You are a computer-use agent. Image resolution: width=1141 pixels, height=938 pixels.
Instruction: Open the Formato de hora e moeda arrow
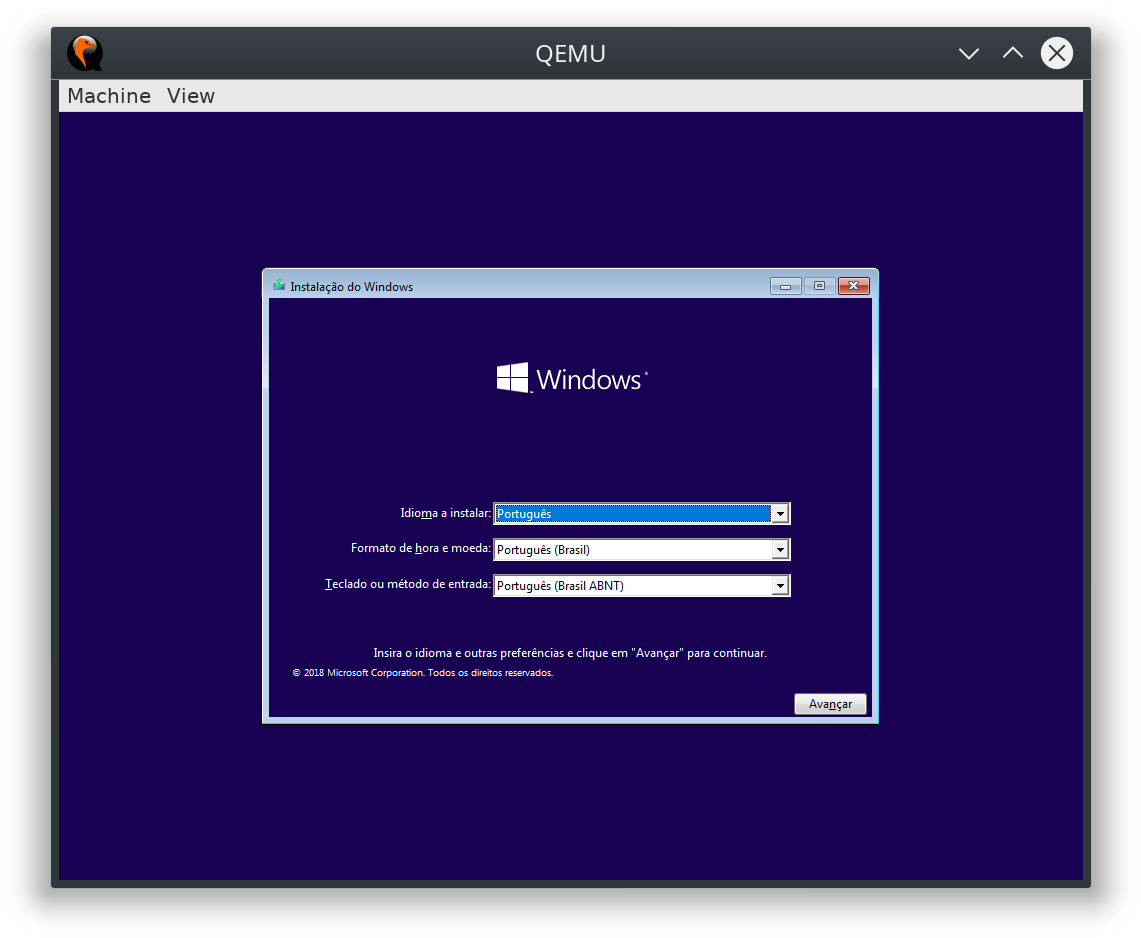click(780, 549)
